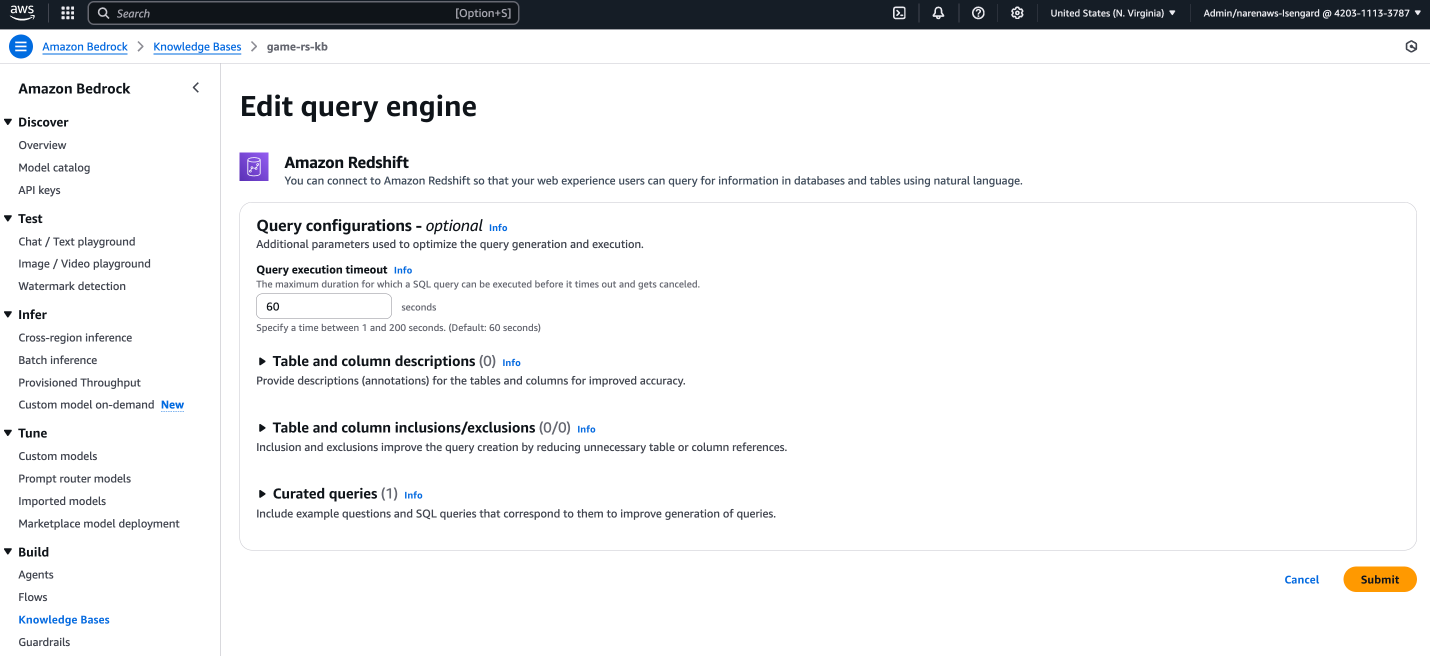Open the account settings gear icon
The width and height of the screenshot is (1430, 656).
point(1017,12)
